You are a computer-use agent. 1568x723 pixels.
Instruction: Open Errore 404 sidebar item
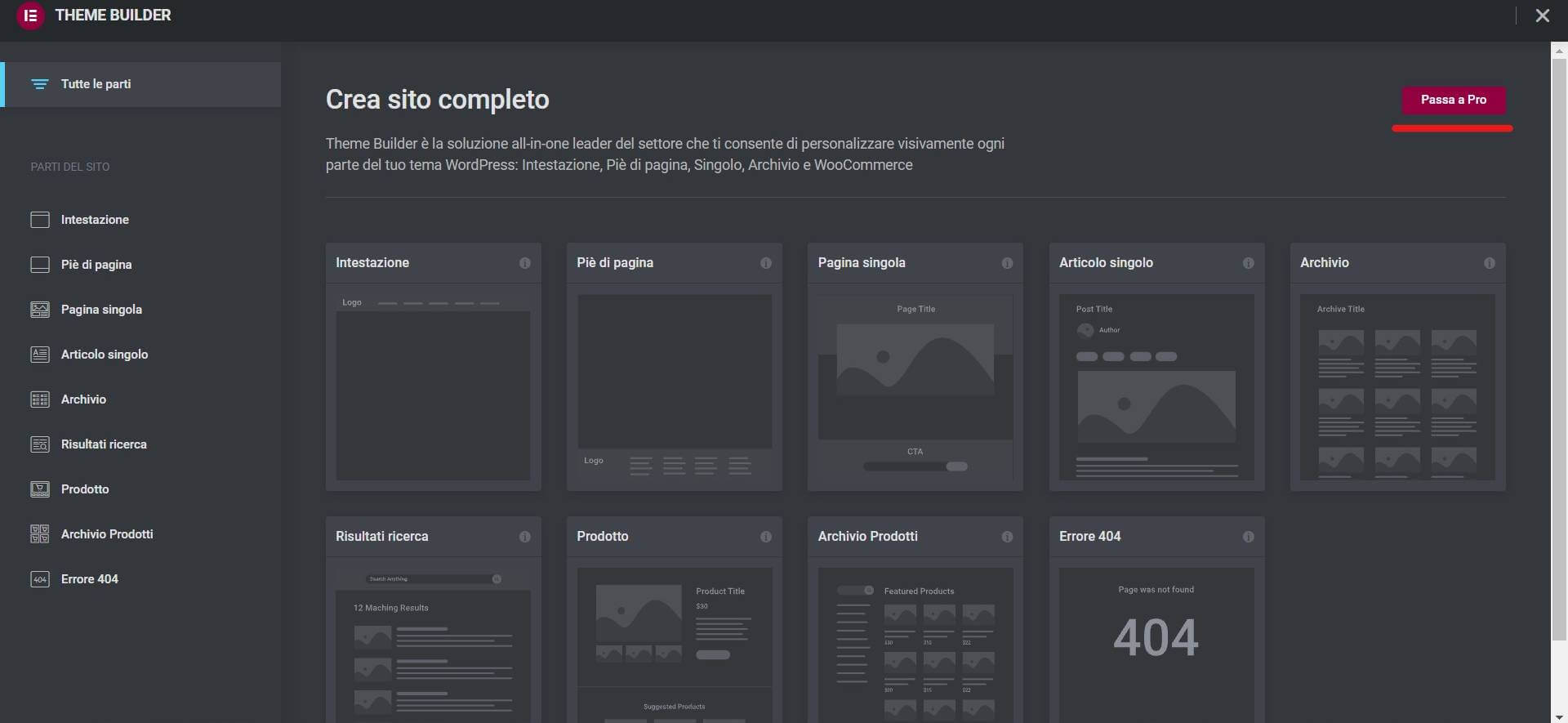pos(89,579)
